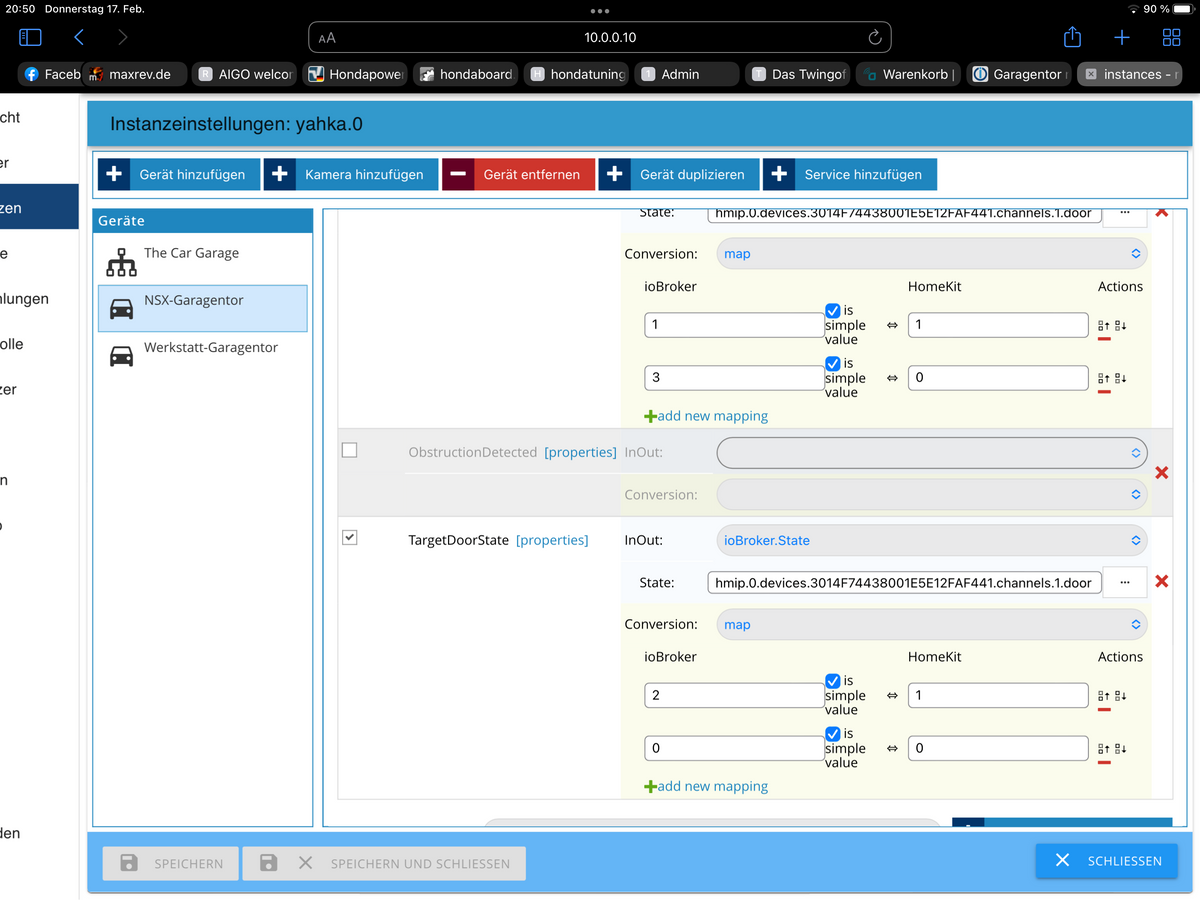Select The Car Garage bridge device
The width and height of the screenshot is (1200, 900).
click(202, 261)
